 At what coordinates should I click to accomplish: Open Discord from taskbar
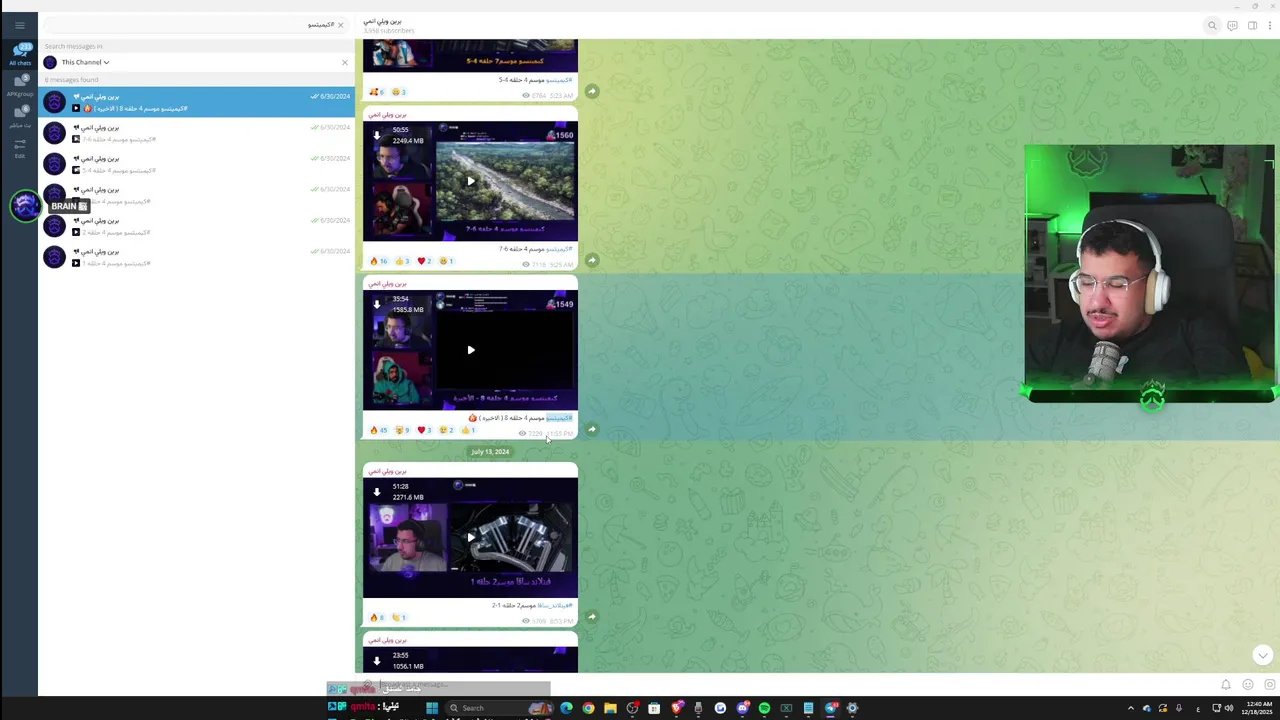click(742, 708)
